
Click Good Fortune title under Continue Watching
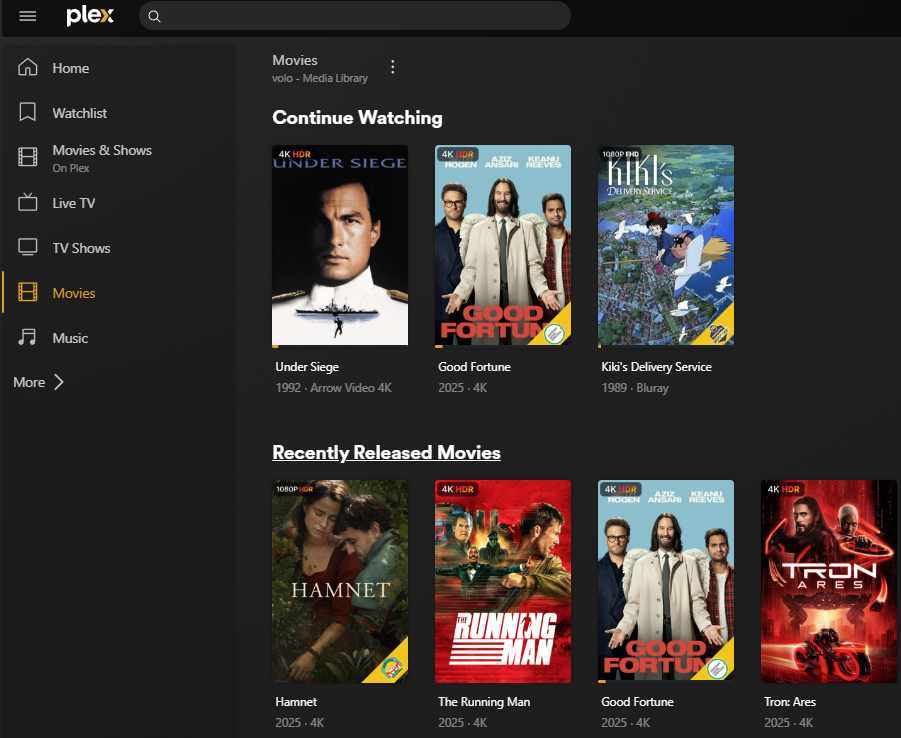tap(474, 367)
